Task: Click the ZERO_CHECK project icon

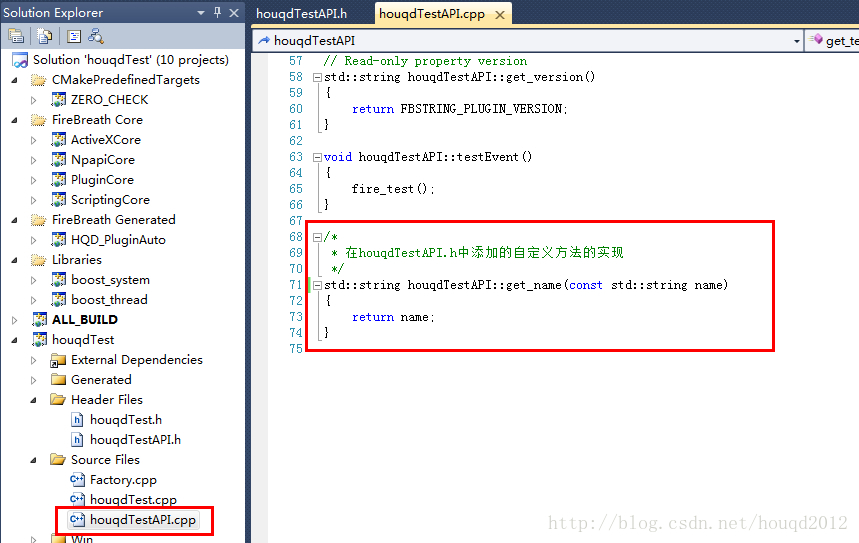Action: click(x=59, y=100)
